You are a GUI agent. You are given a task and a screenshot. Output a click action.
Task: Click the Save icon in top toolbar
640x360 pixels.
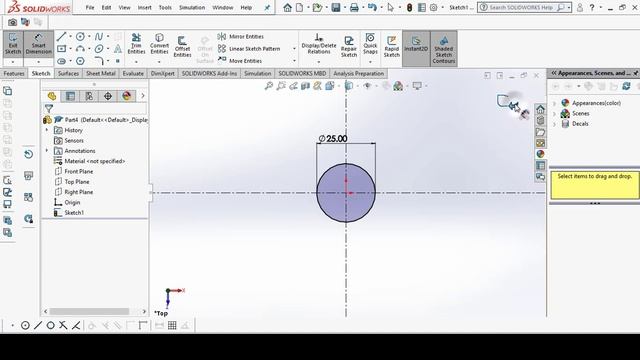[336, 7]
